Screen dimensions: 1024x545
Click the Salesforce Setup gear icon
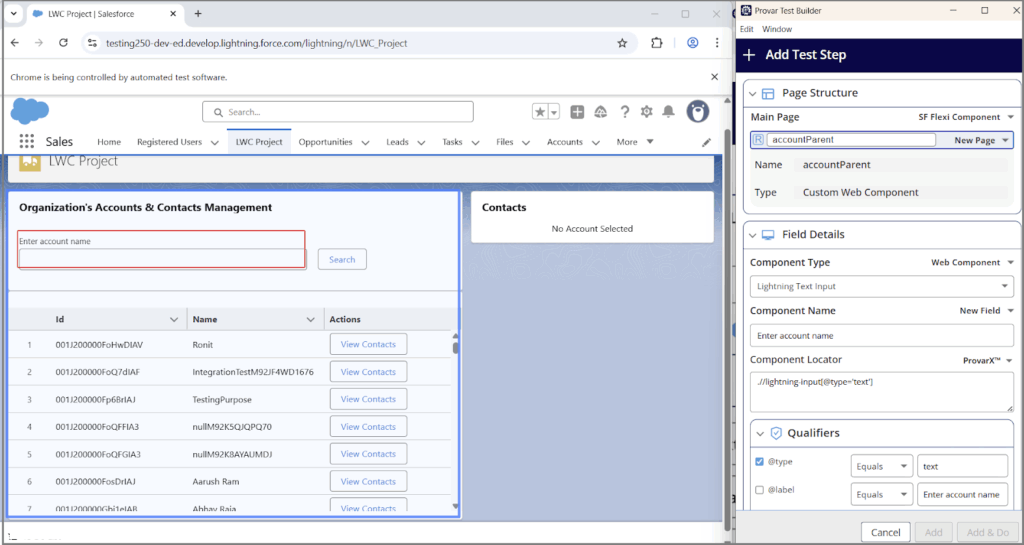[x=647, y=112]
